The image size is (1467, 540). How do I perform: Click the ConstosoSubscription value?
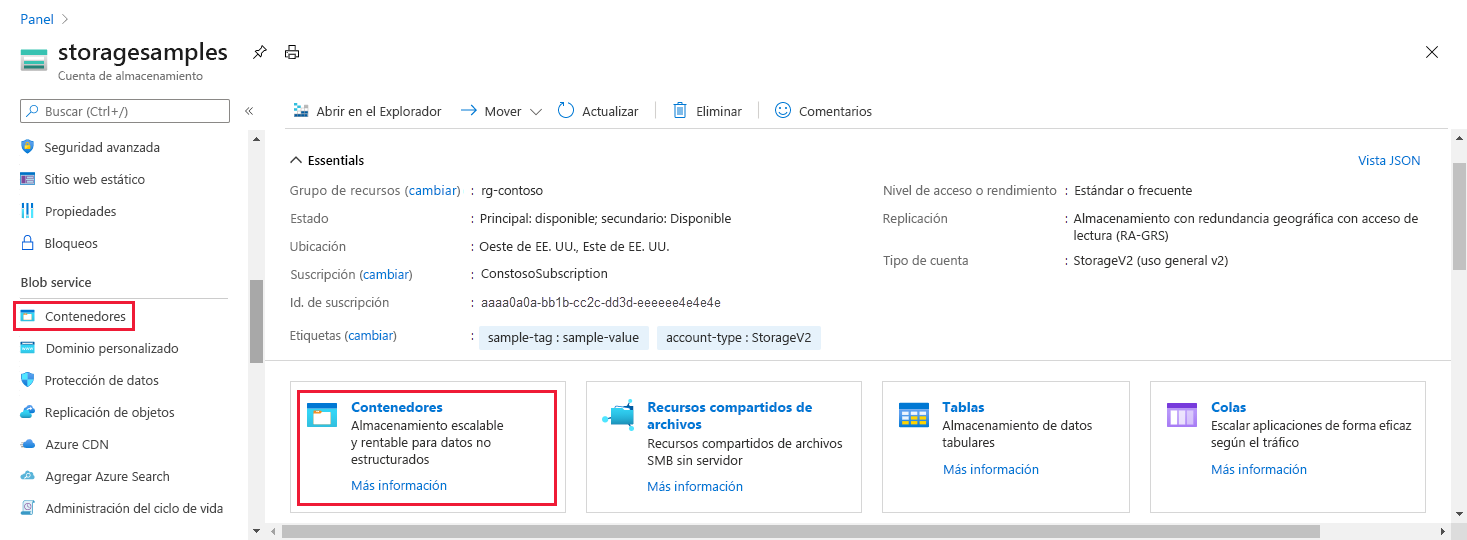544,273
